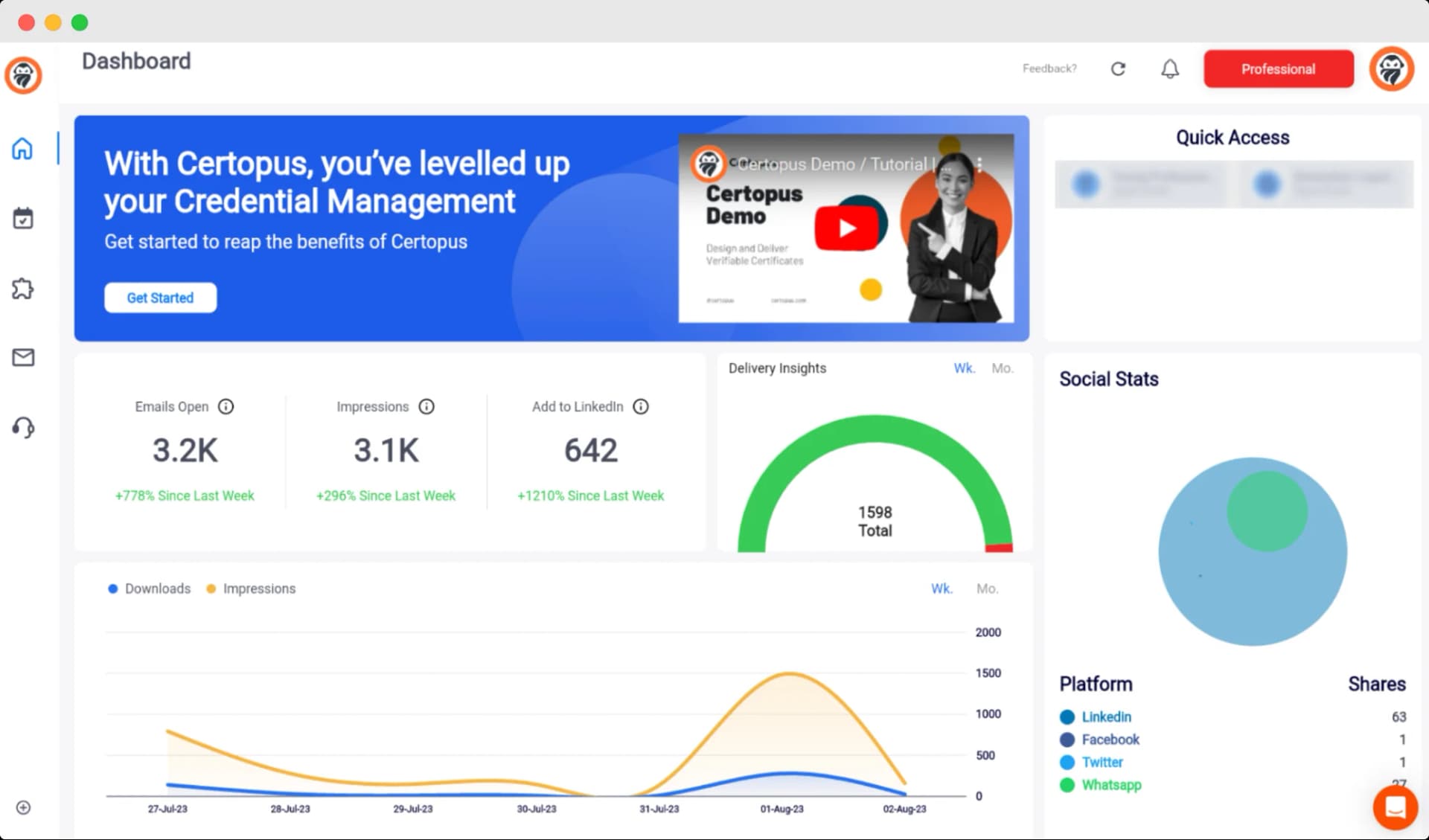
Task: Click the Badges/Rewards icon in sidebar
Action: 24,288
